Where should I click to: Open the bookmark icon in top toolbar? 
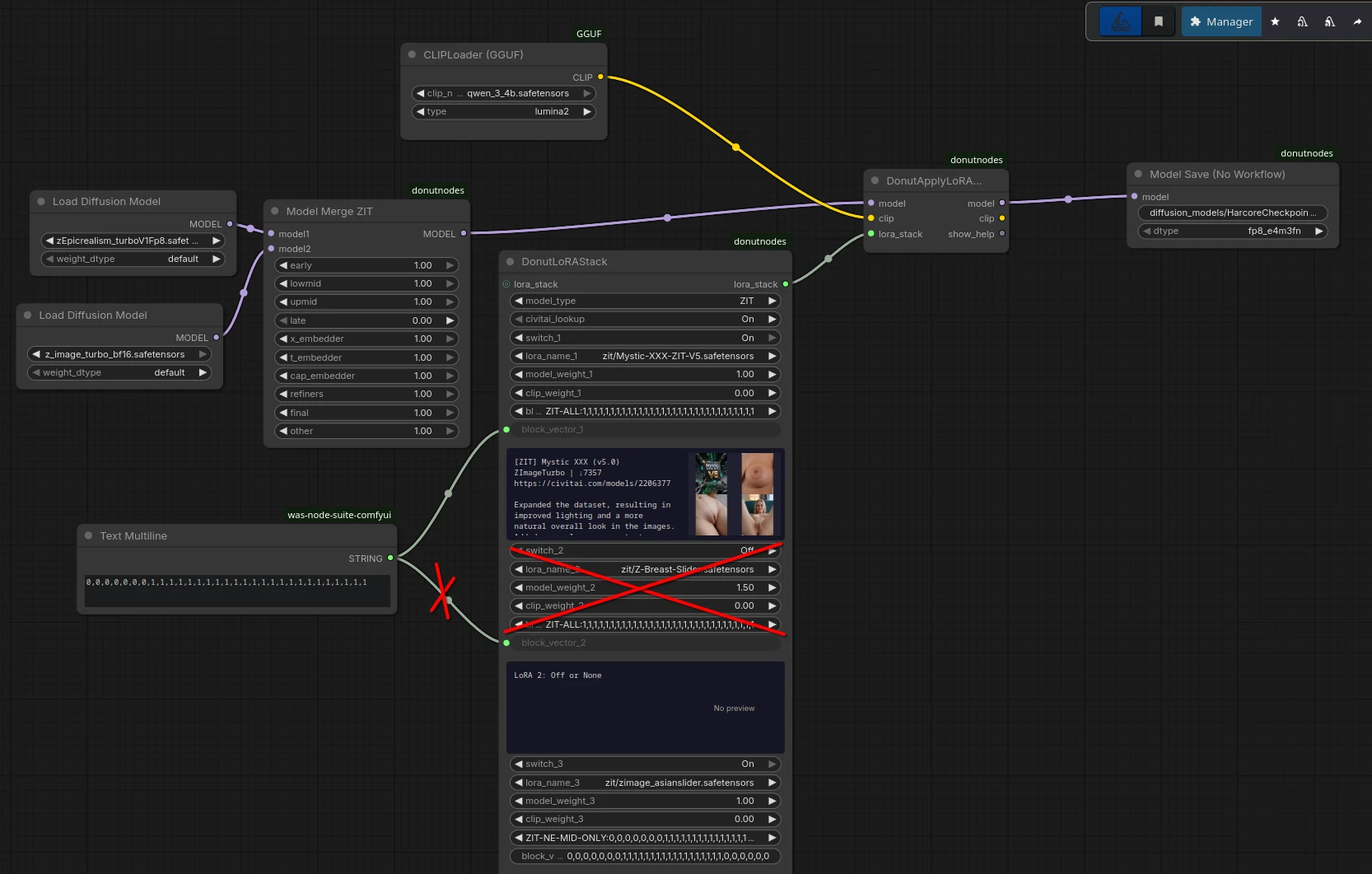pyautogui.click(x=1159, y=21)
